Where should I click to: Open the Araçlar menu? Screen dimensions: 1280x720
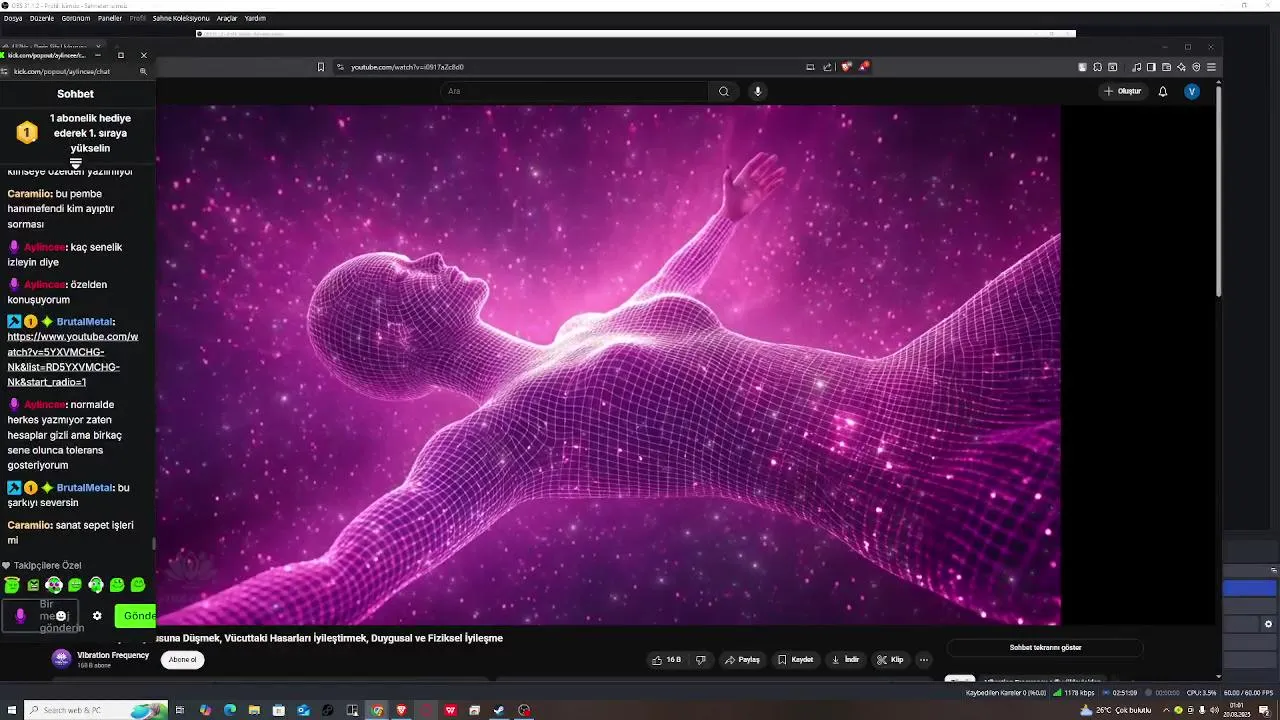pyautogui.click(x=227, y=18)
